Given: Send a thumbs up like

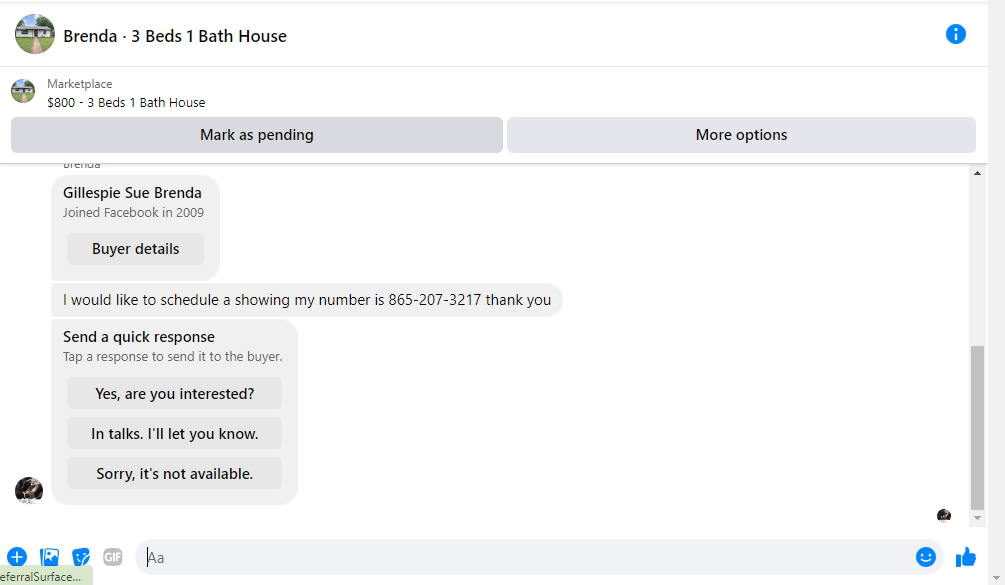Looking at the screenshot, I should coord(965,557).
